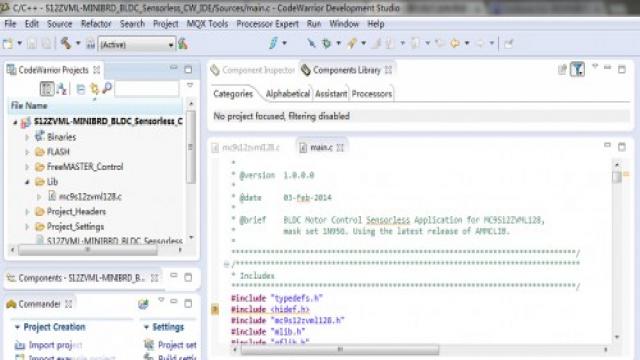Screen dimensions: 640x360
Task: Expand the Project_Headers folder node
Action: tap(27, 212)
